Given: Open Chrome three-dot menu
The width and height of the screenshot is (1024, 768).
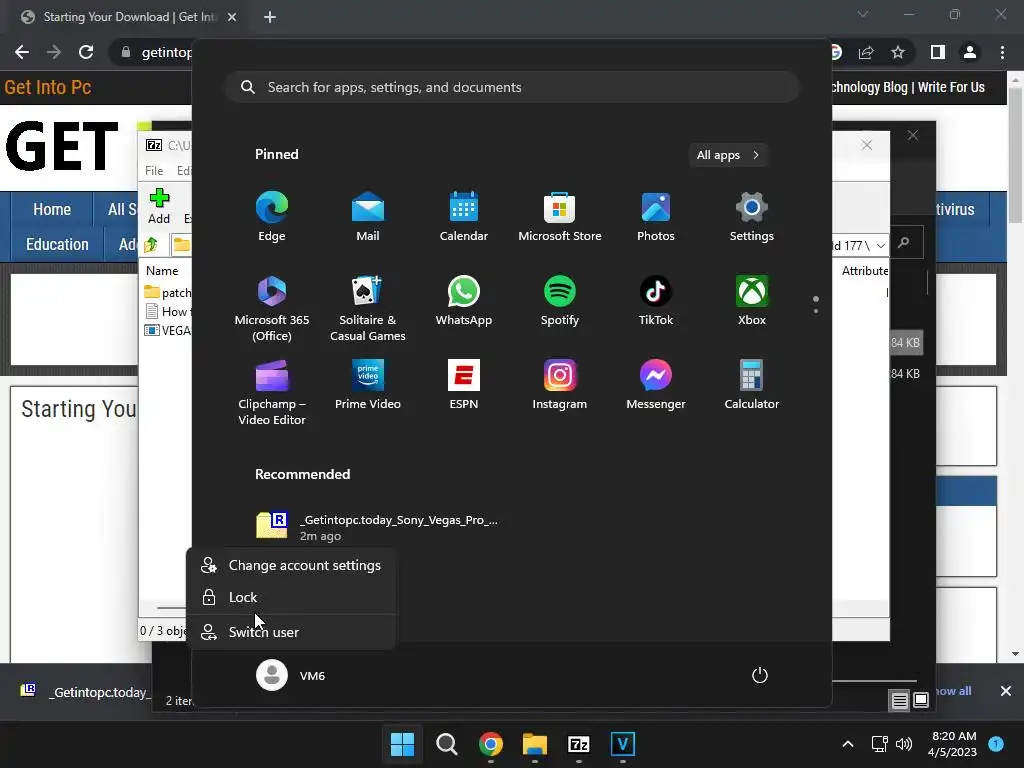Looking at the screenshot, I should pos(1002,52).
